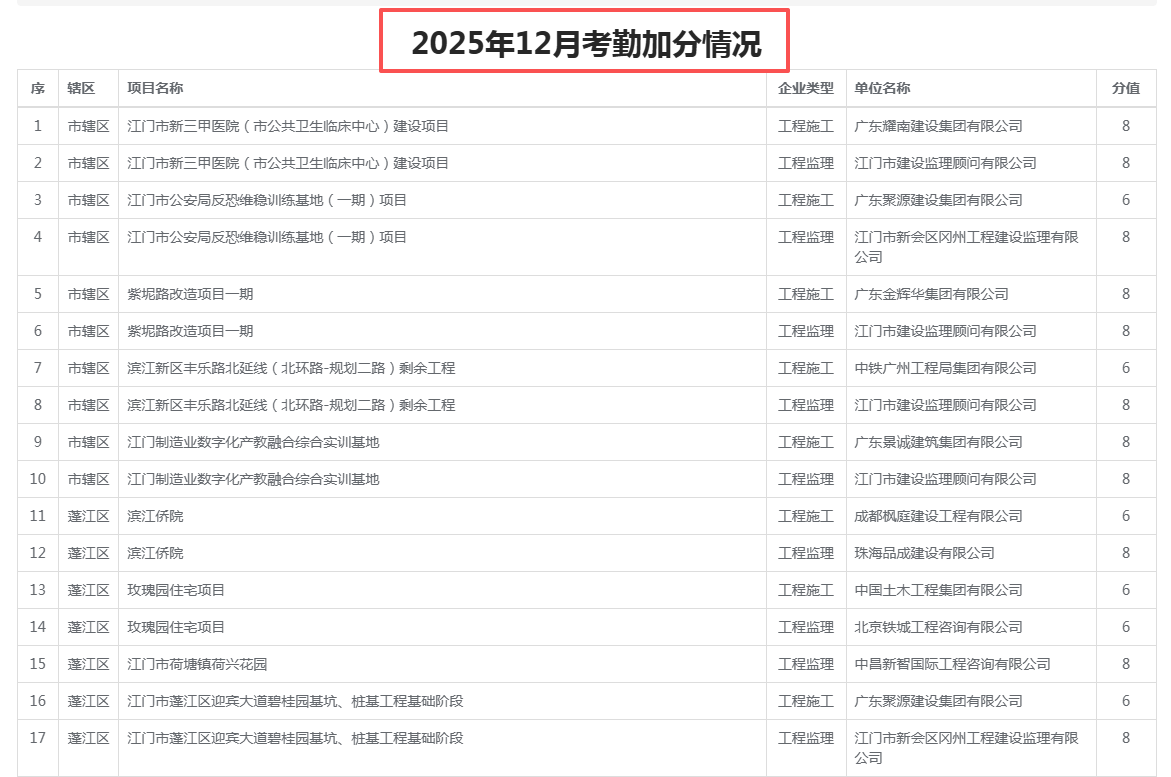Click the 序 column header
This screenshot has height=777, width=1171.
point(38,88)
